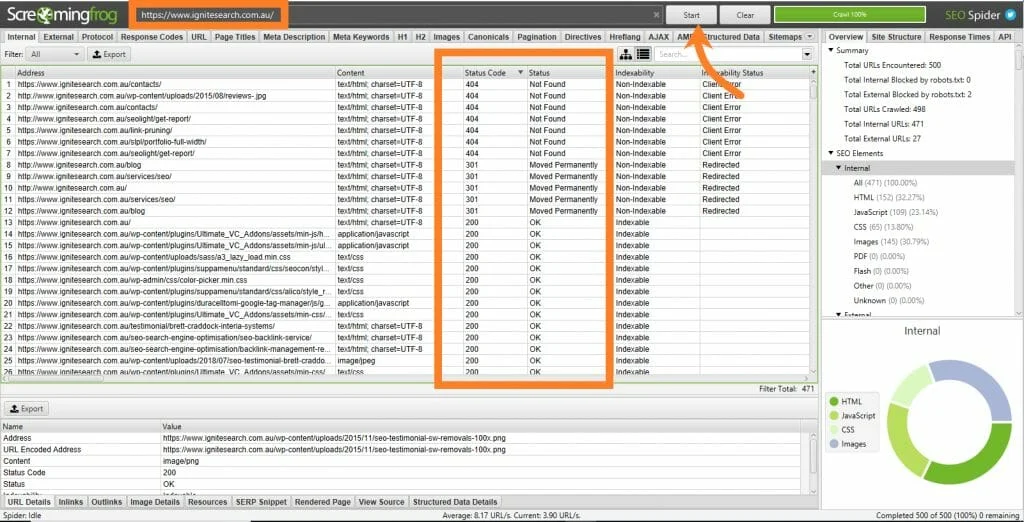The height and width of the screenshot is (522, 1024).
Task: Select row 23 seo-backlink-service URL
Action: pos(165,338)
